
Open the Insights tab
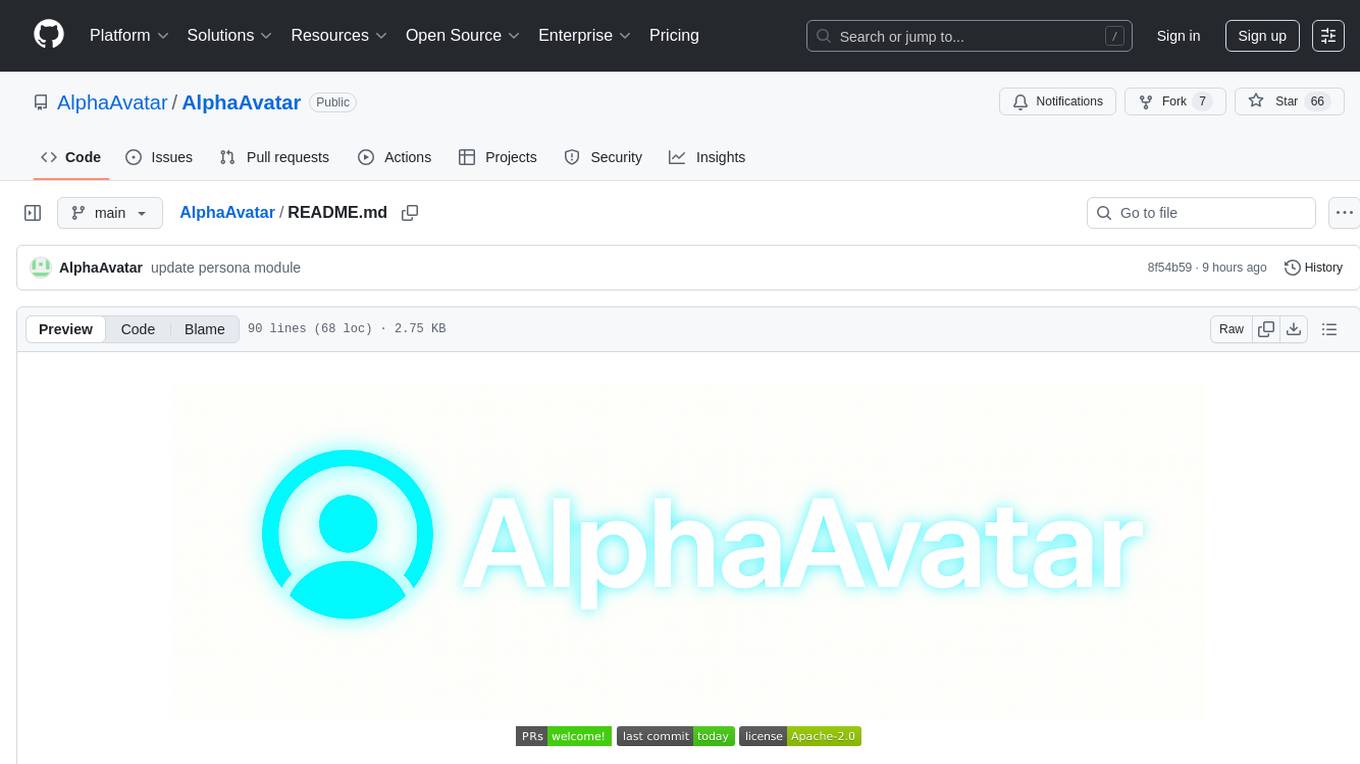[707, 157]
